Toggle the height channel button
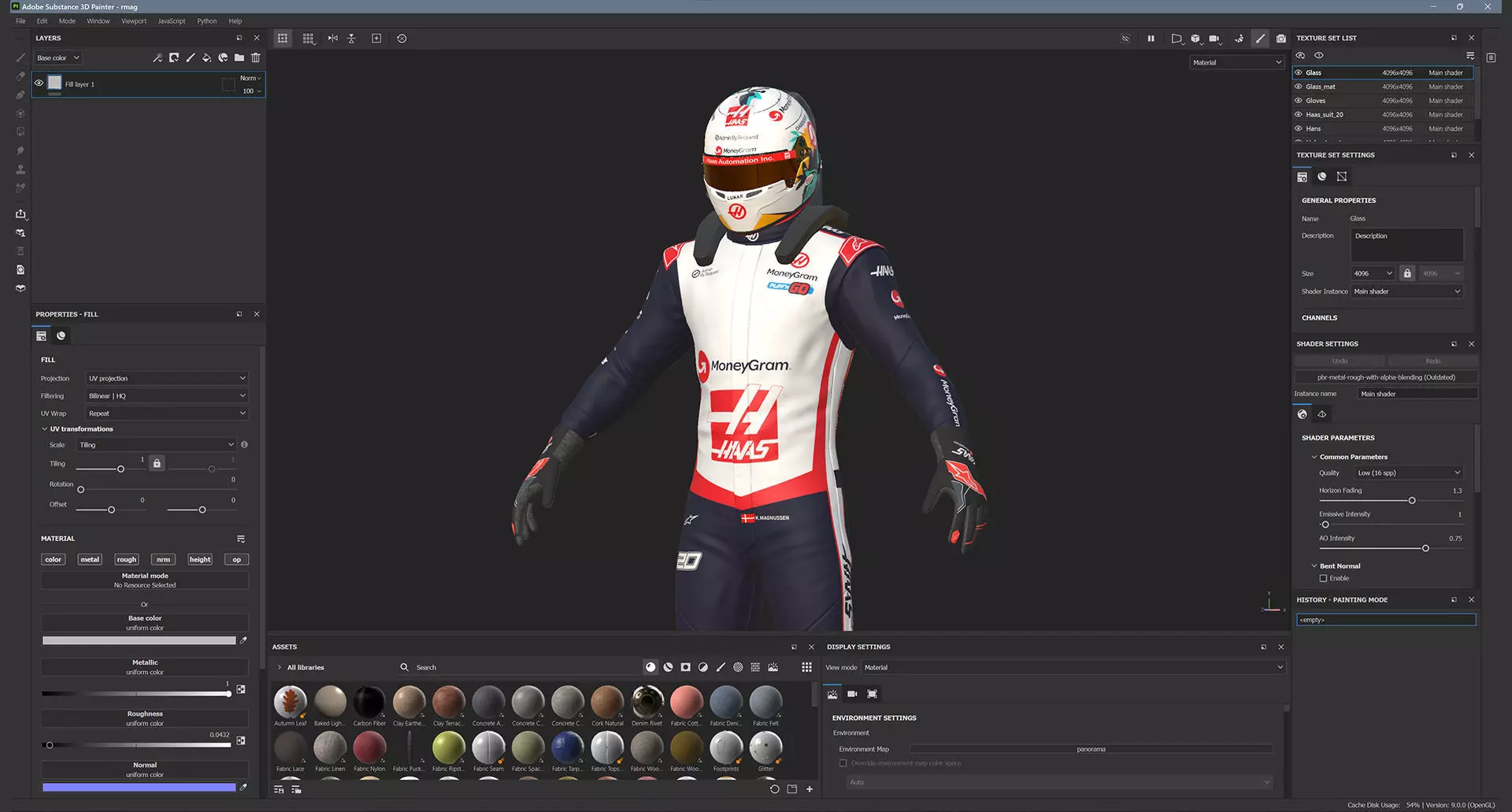1512x812 pixels. tap(200, 559)
